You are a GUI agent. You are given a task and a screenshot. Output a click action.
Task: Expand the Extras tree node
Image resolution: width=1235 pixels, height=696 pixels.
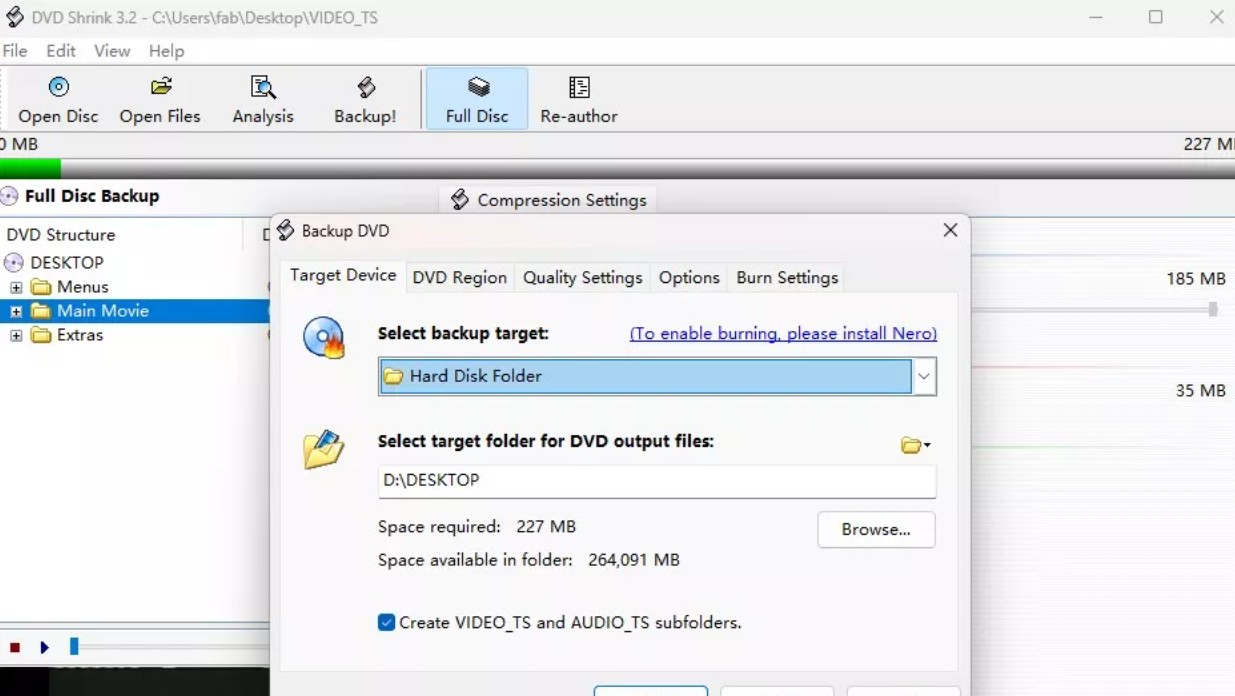tap(16, 335)
